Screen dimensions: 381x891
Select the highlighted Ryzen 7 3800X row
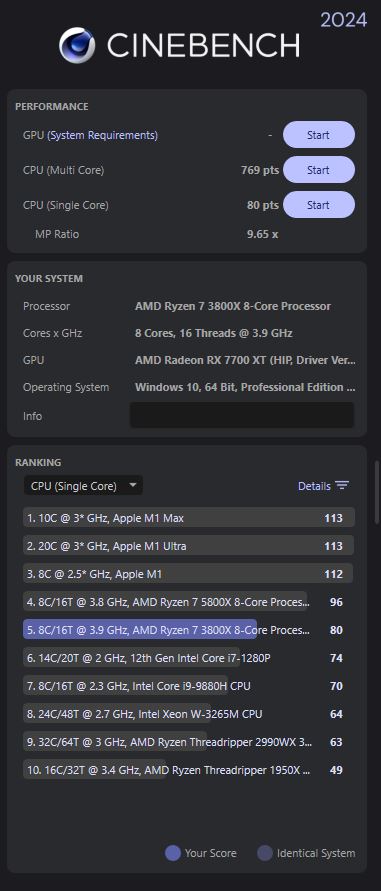189,630
